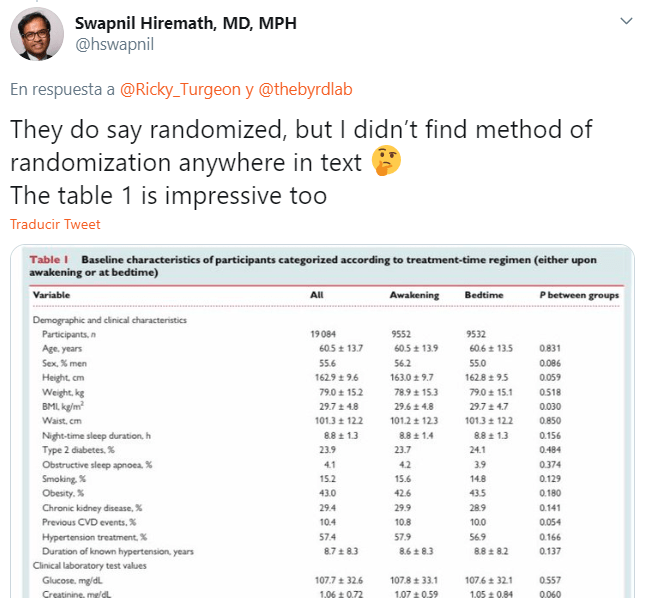Open the display name Swapnil Hiremath, MD, MPH
Viewport: 647px width, 598px height.
pyautogui.click(x=186, y=23)
